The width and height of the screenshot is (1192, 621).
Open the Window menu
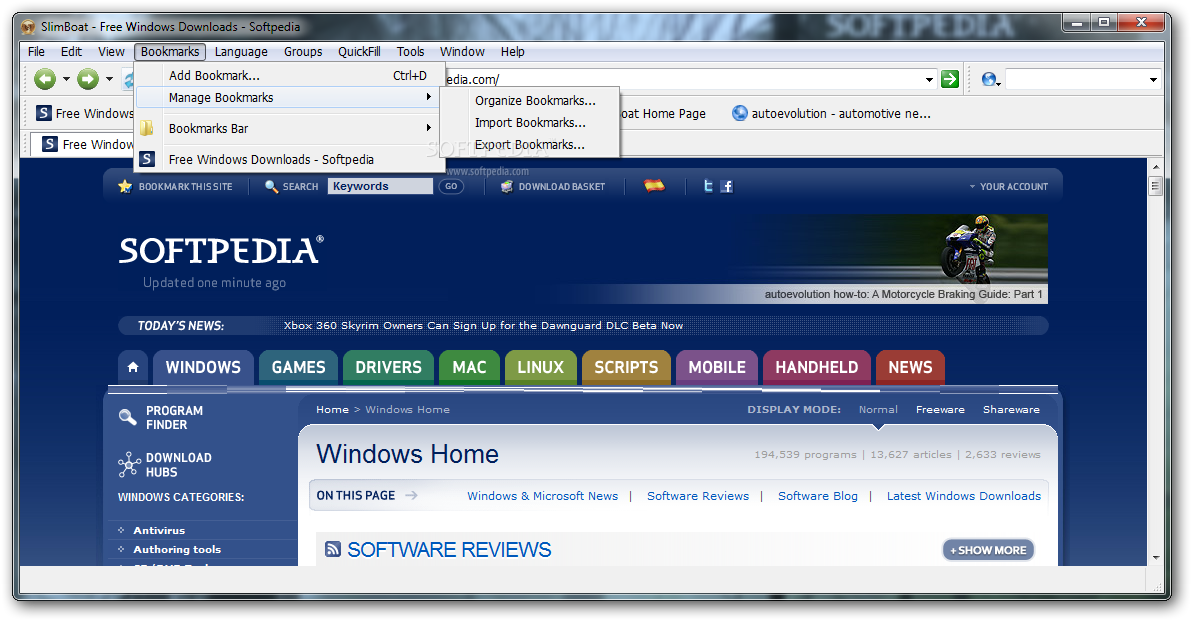(462, 52)
